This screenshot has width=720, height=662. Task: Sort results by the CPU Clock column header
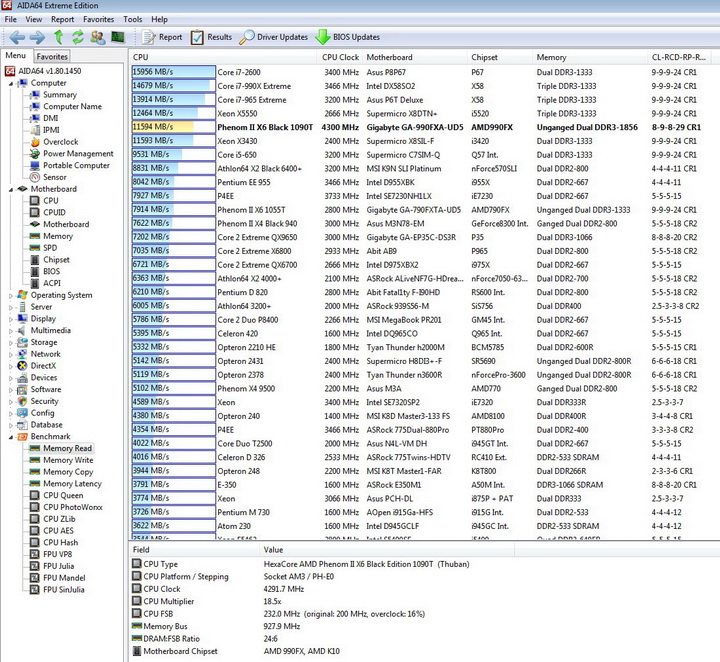pos(341,57)
